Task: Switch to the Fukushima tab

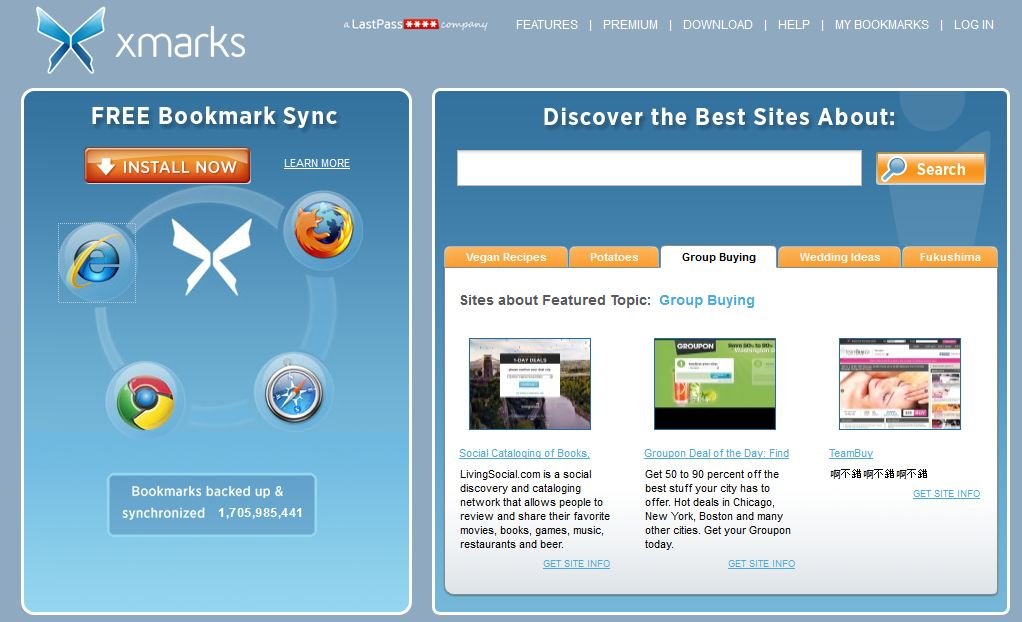Action: point(950,257)
